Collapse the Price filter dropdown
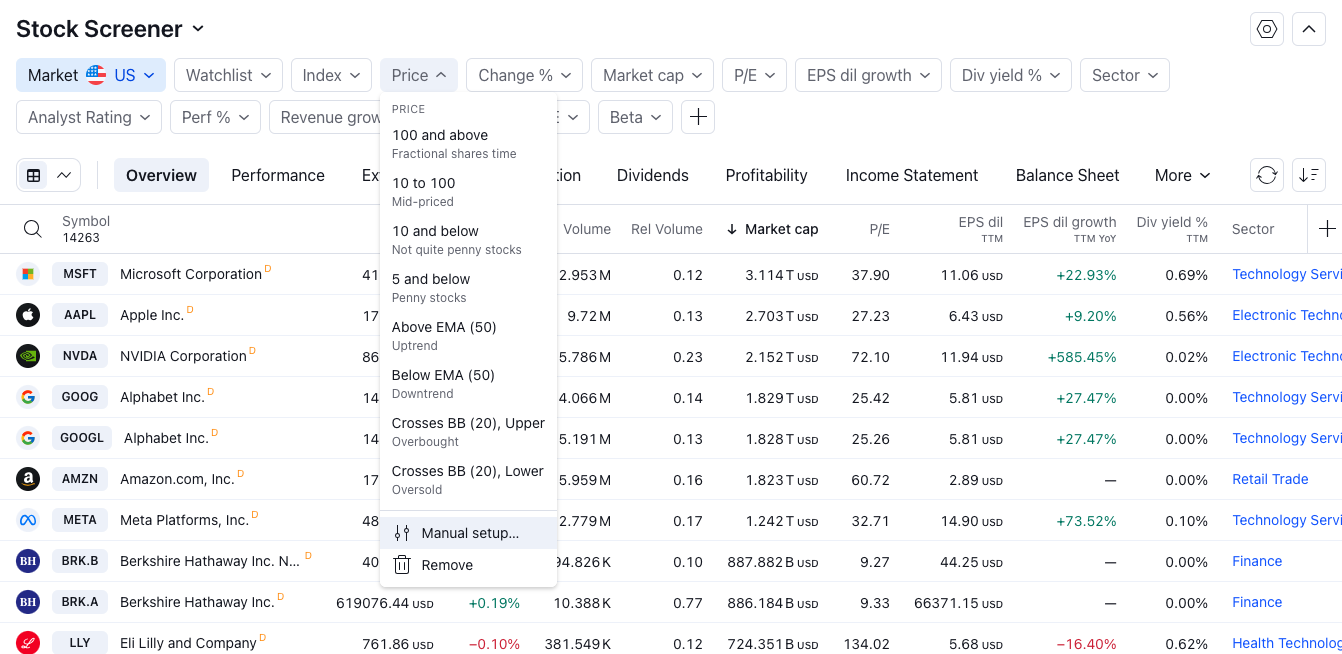 419,75
